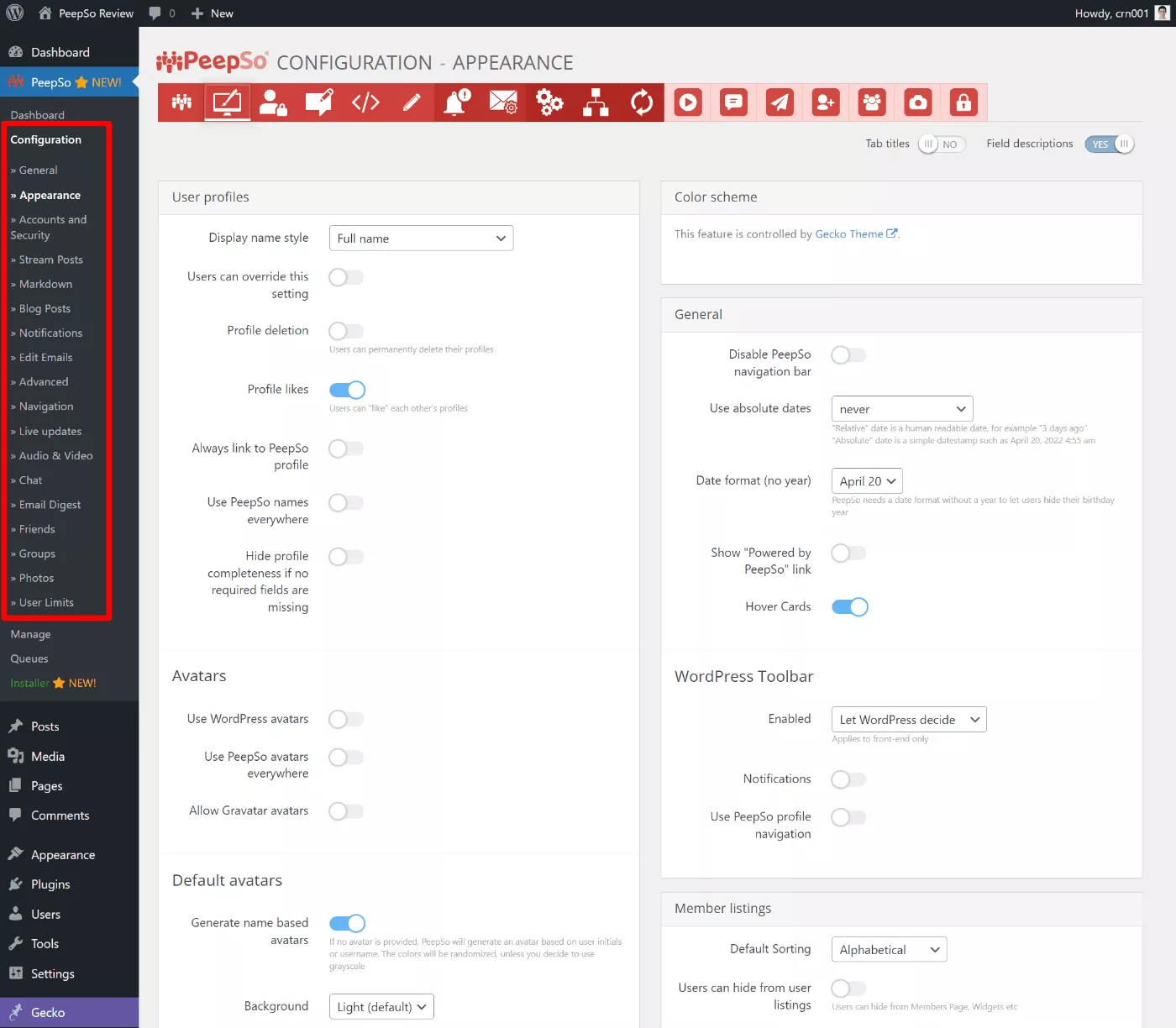The height and width of the screenshot is (1028, 1176).
Task: Enable the Profile deletion toggle
Action: (x=346, y=331)
